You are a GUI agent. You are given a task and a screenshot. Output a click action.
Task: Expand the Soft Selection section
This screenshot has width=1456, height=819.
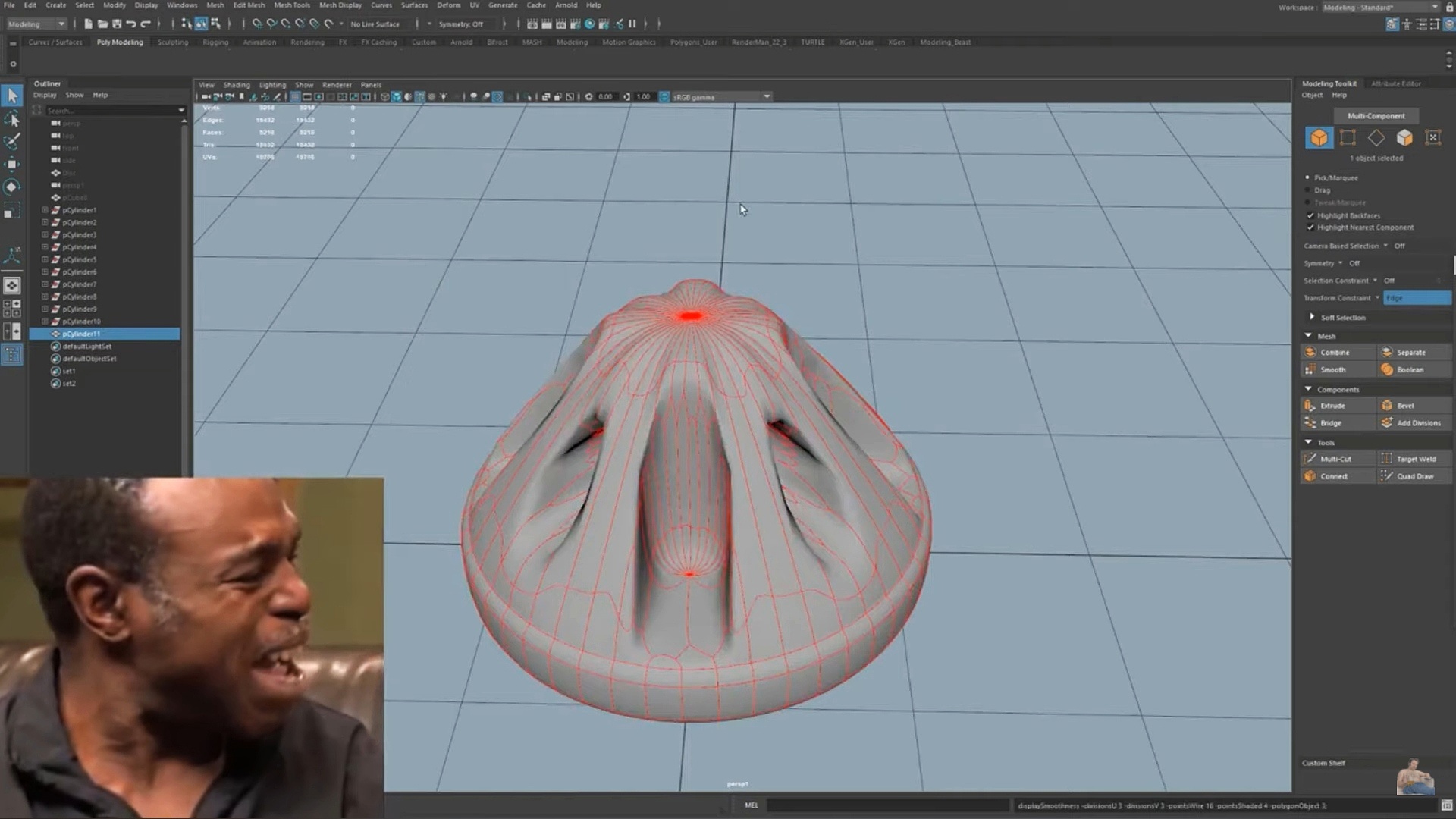point(1312,317)
